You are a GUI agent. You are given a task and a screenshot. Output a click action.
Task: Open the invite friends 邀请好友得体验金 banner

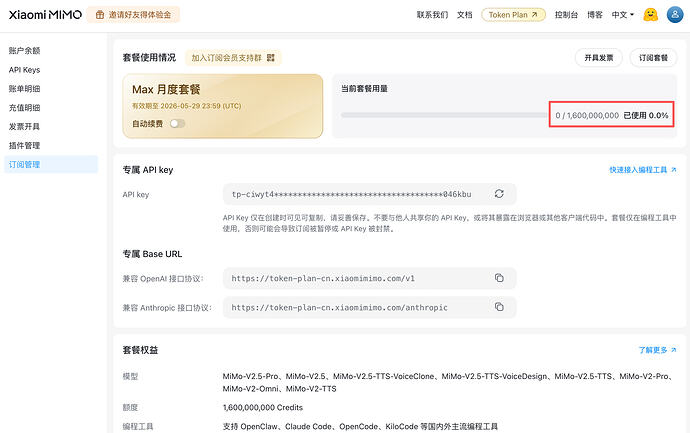coord(133,15)
